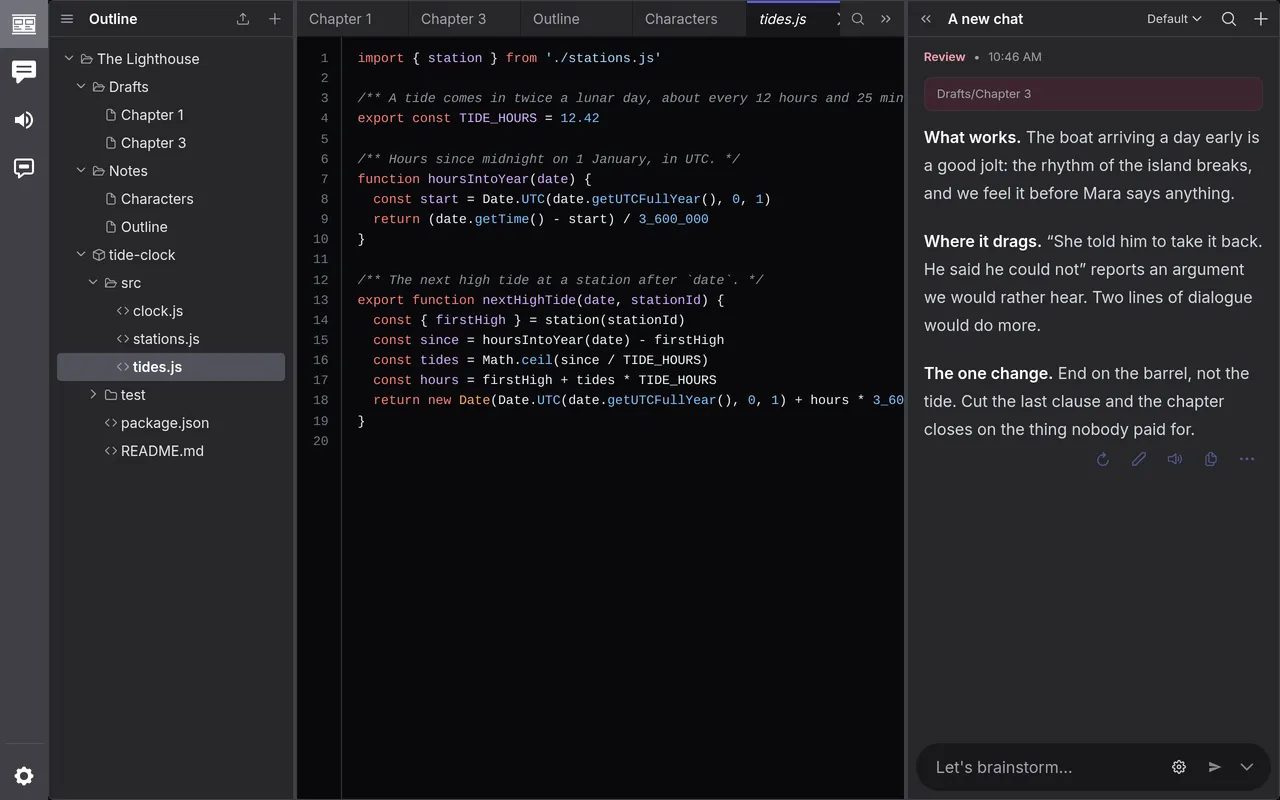1280x800 pixels.
Task: Expand options chevron beside send button
Action: (x=1247, y=767)
